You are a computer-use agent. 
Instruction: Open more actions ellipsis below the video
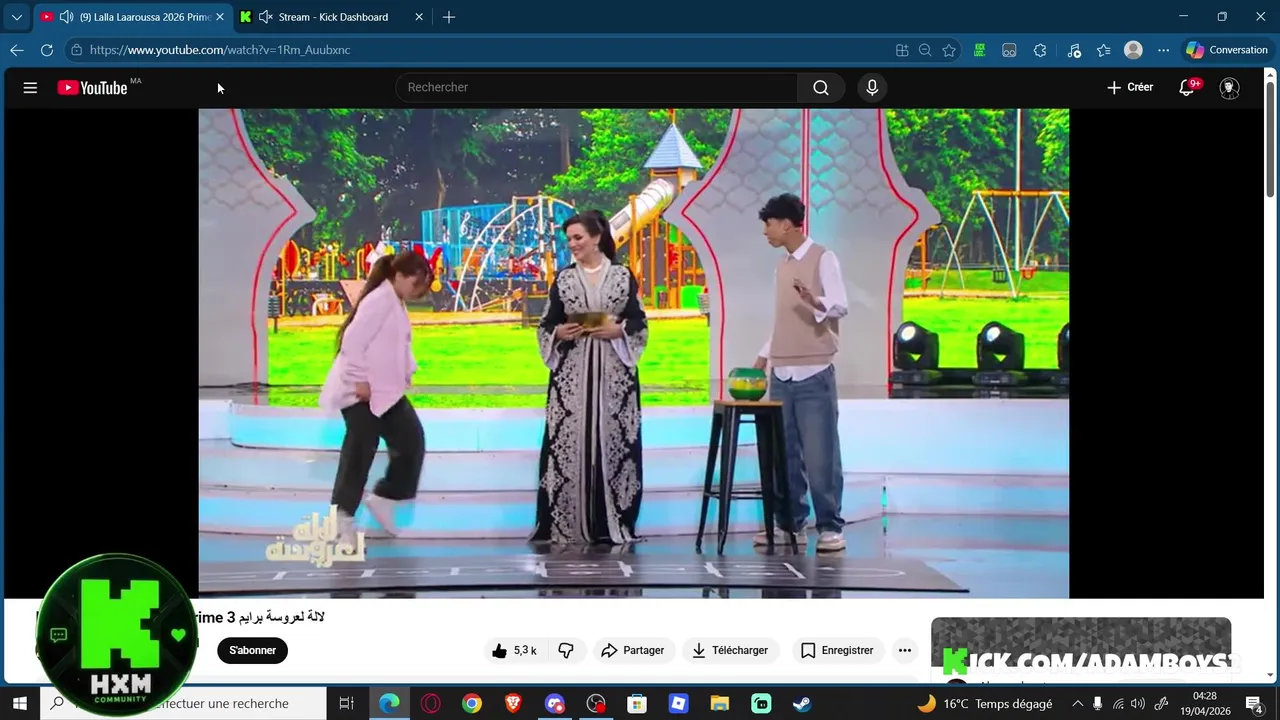(x=905, y=650)
